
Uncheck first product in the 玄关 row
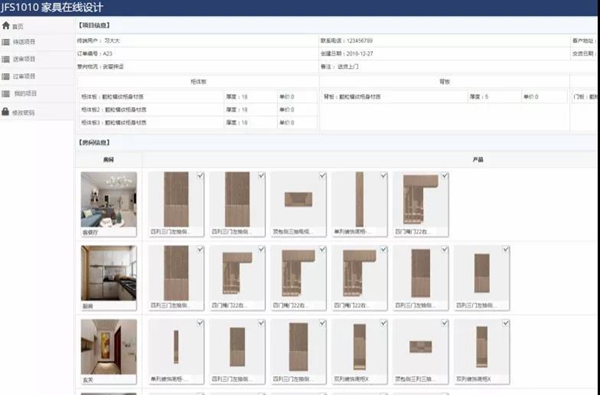click(x=200, y=323)
